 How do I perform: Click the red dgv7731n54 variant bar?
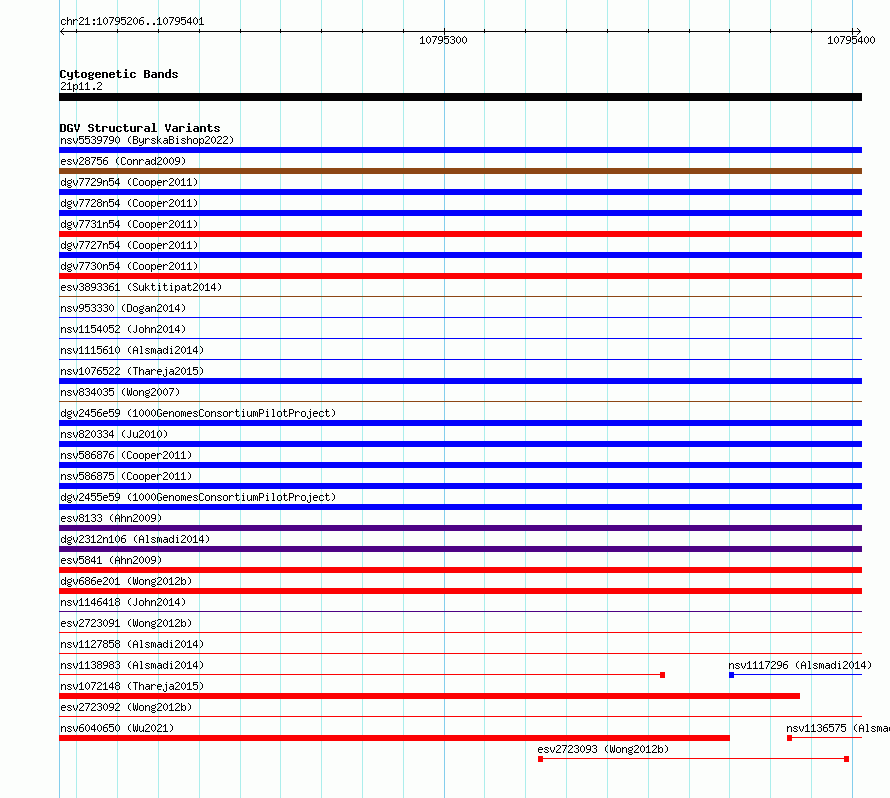(x=460, y=234)
